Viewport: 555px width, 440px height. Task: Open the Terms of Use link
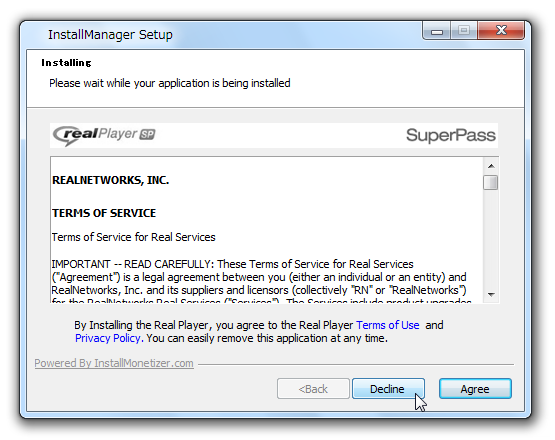pyautogui.click(x=388, y=325)
